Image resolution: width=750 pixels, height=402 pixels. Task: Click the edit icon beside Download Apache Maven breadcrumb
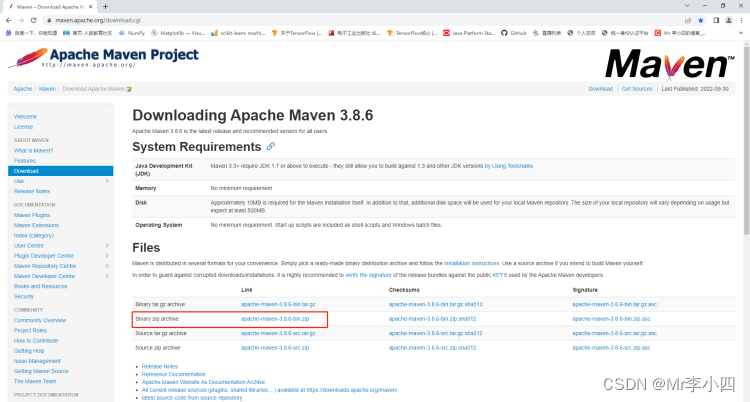pyautogui.click(x=129, y=89)
